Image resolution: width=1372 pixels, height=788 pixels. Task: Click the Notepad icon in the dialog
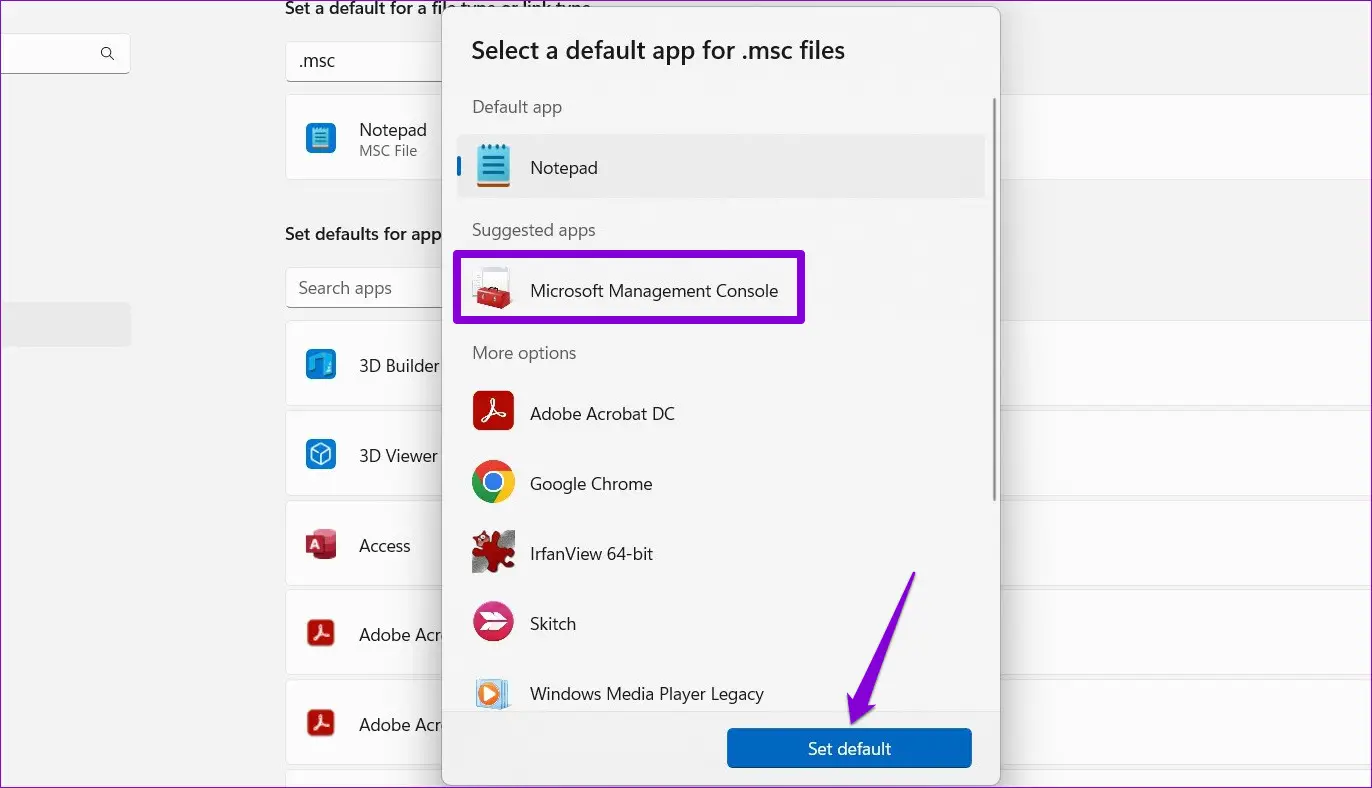pos(493,167)
